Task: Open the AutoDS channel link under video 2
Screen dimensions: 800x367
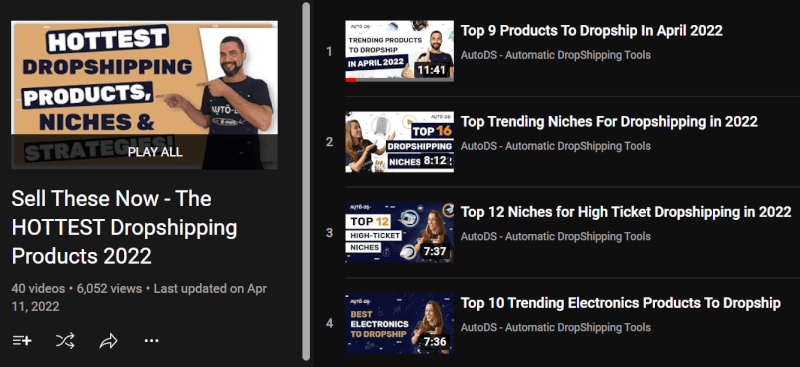Action: (x=556, y=146)
